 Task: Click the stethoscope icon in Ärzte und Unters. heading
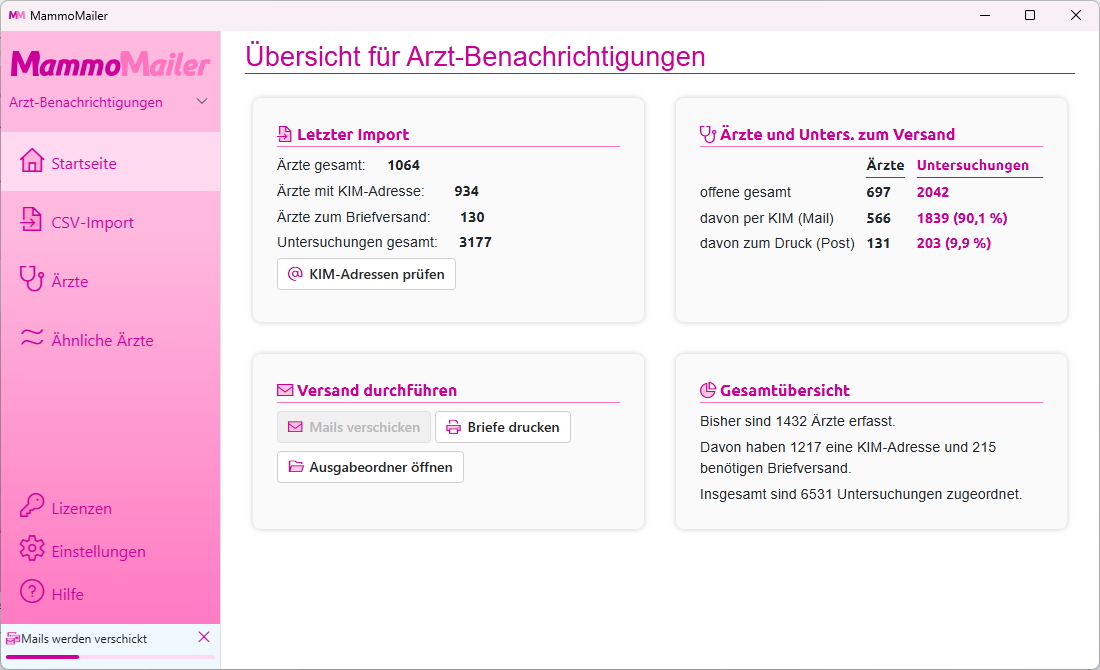pyautogui.click(x=708, y=134)
